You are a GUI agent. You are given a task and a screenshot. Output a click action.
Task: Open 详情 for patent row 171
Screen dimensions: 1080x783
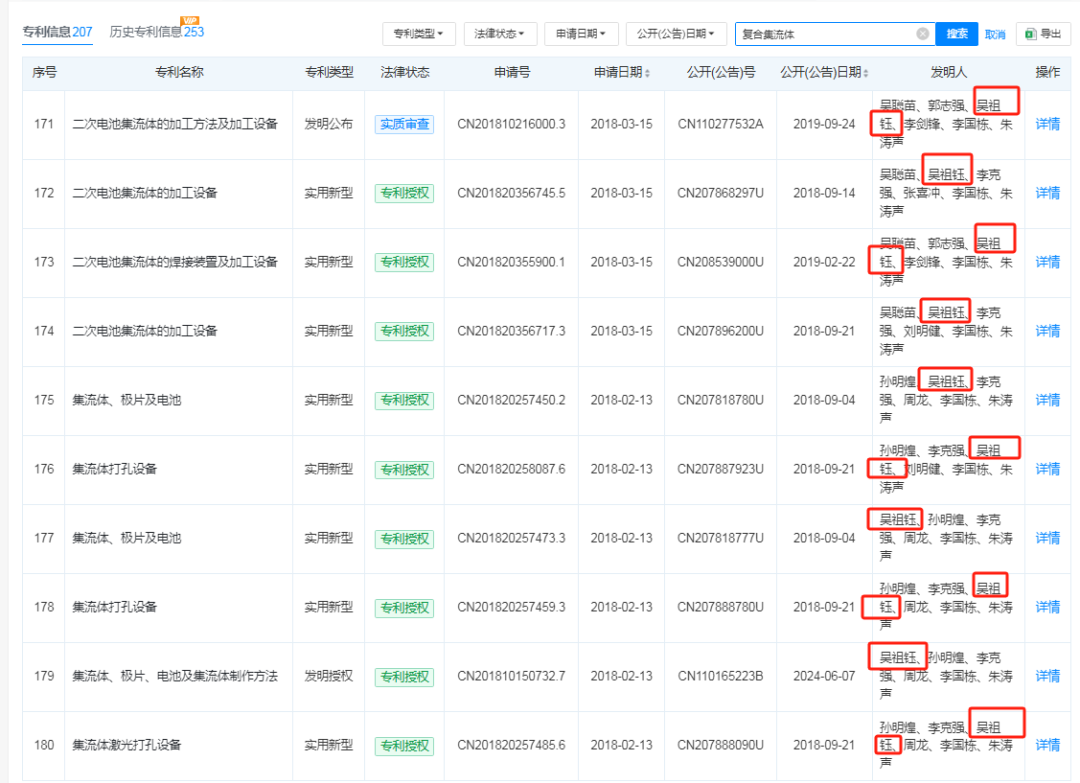[1047, 124]
